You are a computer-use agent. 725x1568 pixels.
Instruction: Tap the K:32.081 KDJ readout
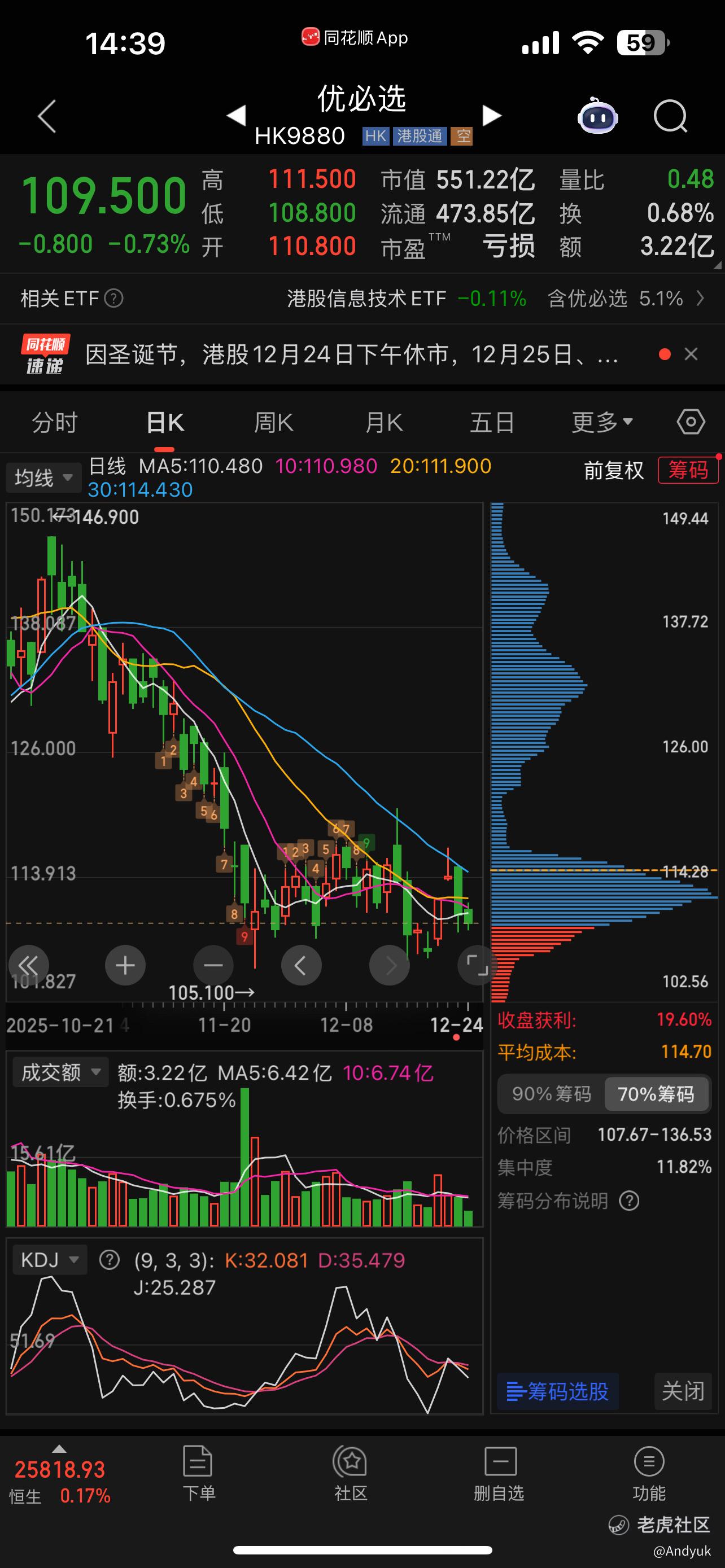tap(266, 1260)
